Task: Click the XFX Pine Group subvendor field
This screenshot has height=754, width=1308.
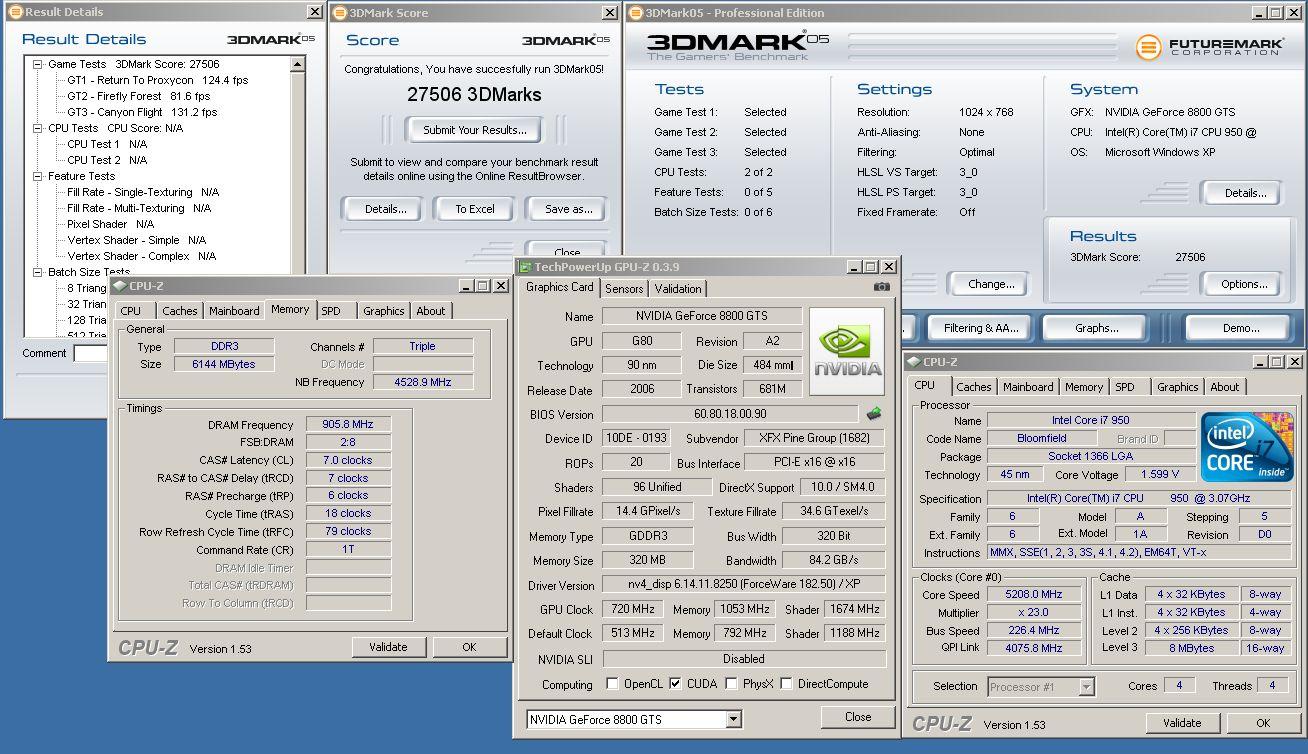Action: point(813,438)
